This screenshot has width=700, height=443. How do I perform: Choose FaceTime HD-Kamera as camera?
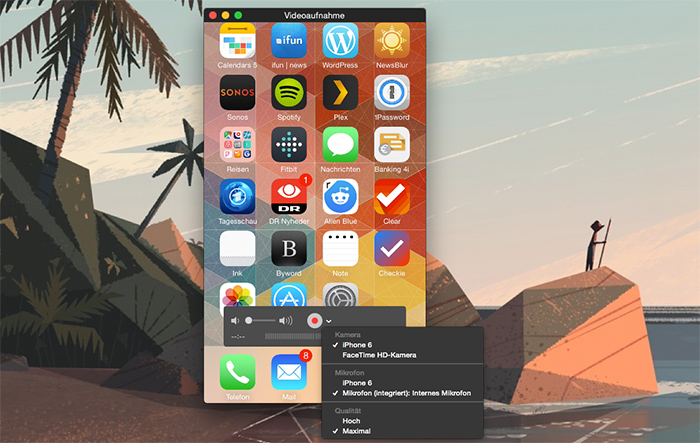click(x=379, y=355)
